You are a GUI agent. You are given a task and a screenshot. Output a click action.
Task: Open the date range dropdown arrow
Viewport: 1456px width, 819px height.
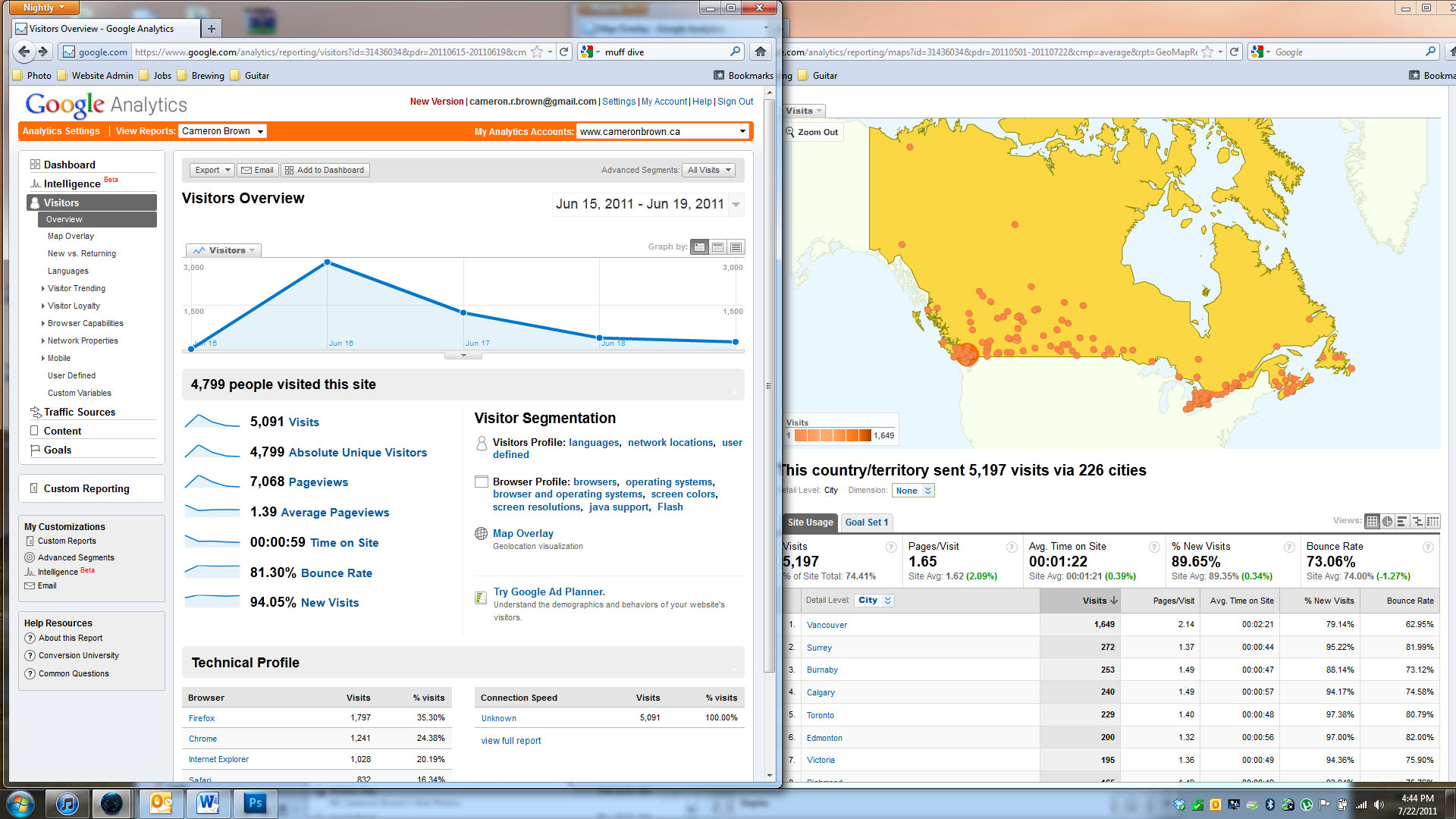click(x=736, y=205)
